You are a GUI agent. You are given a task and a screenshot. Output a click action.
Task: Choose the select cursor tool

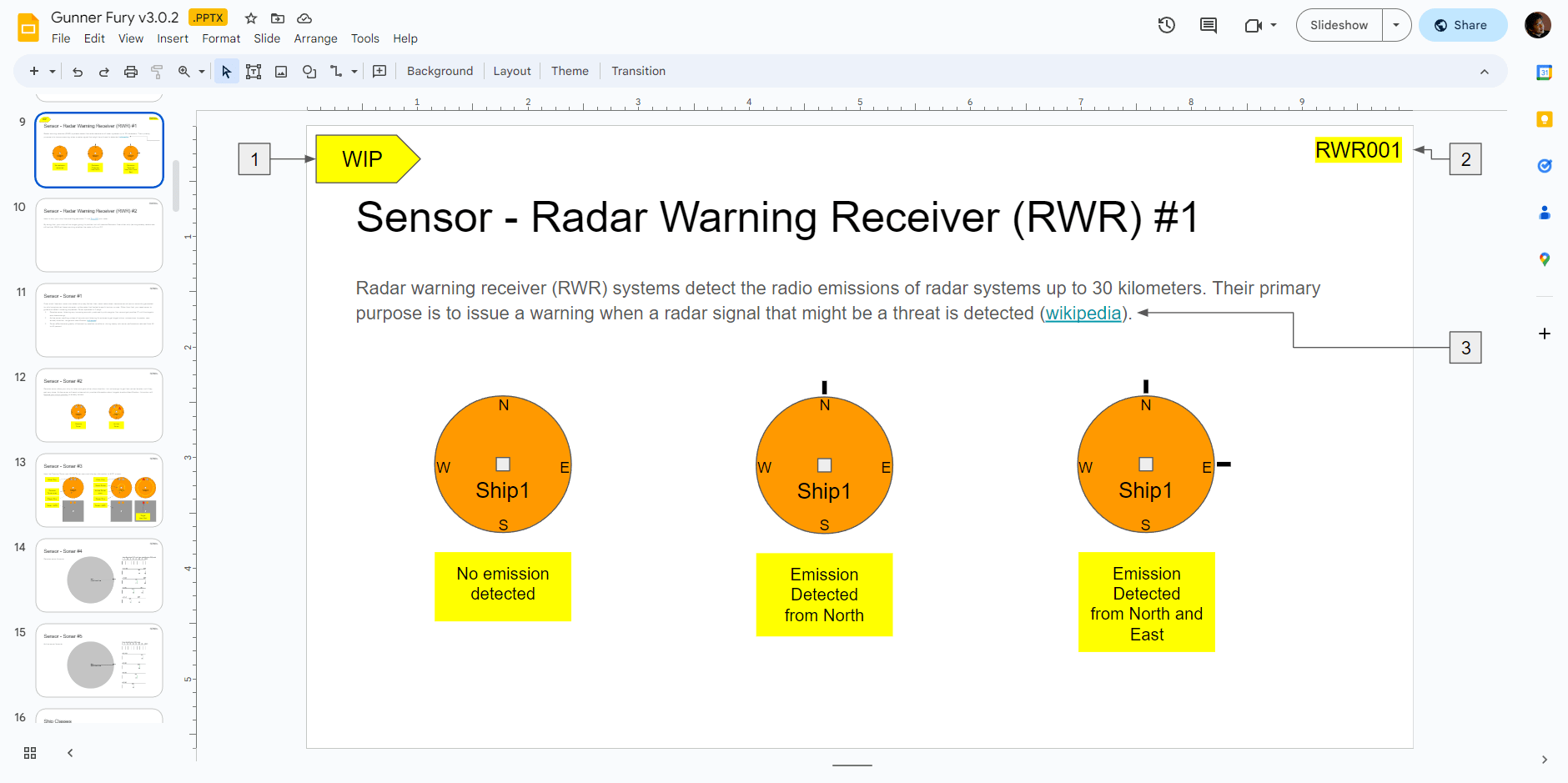point(226,72)
